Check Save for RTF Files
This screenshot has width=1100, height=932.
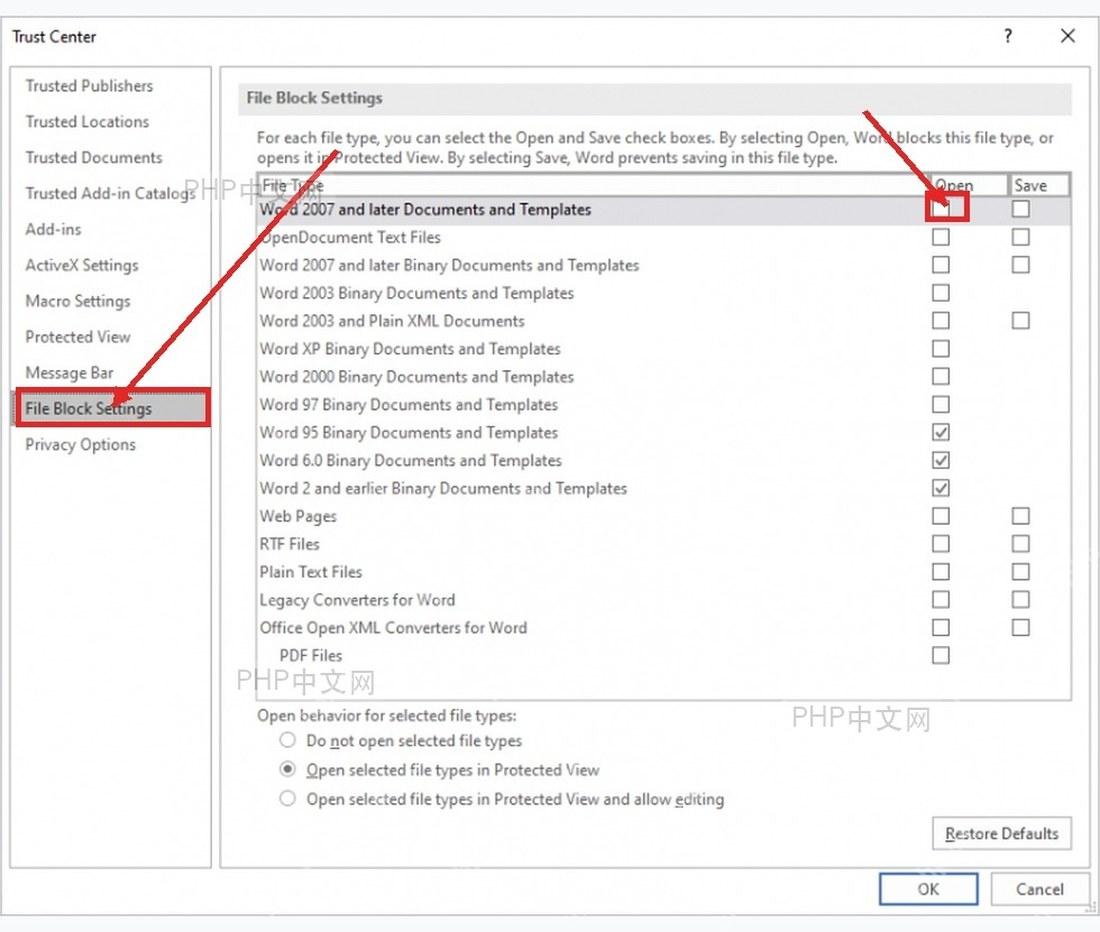pos(1021,544)
